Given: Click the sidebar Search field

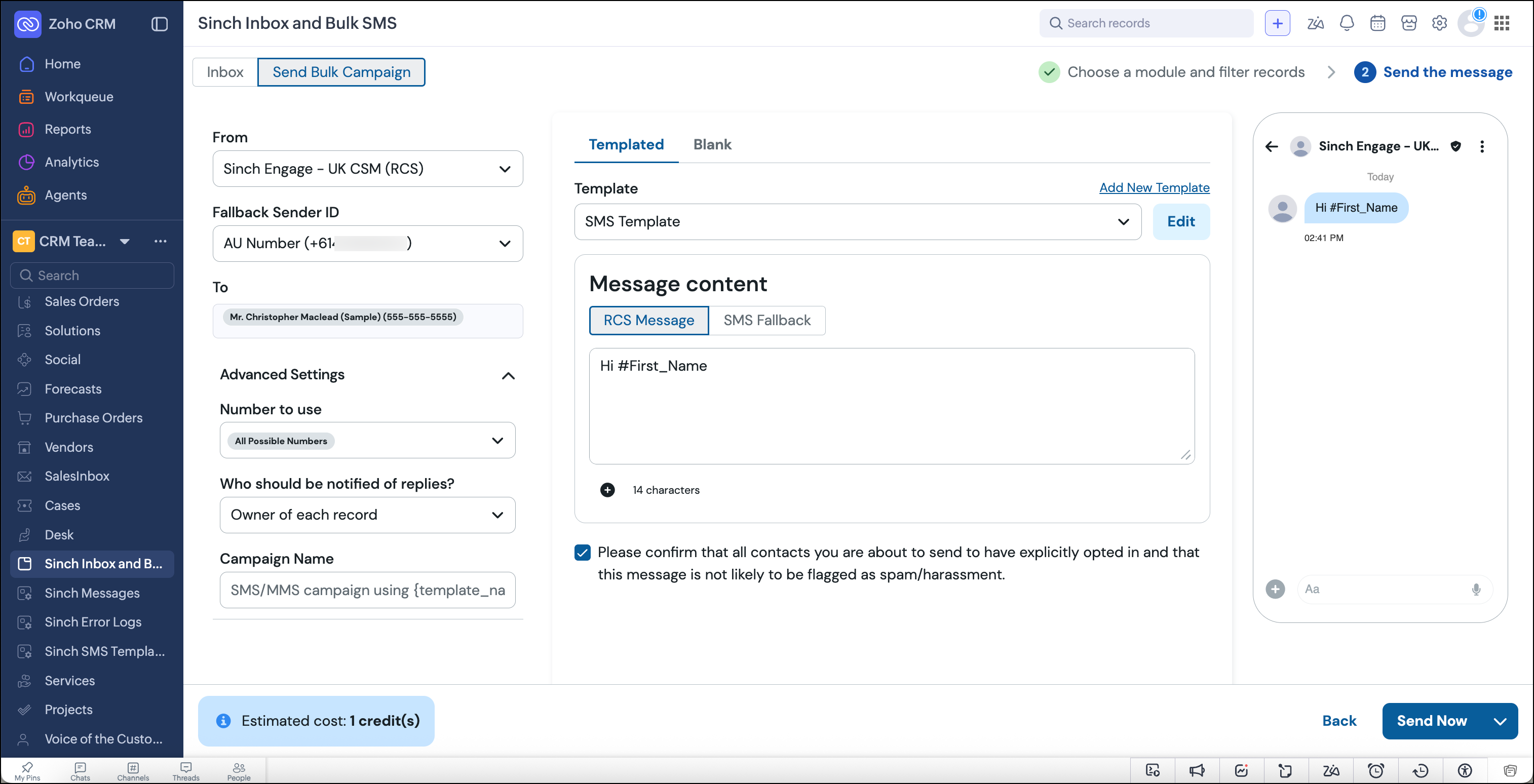Looking at the screenshot, I should 92,276.
